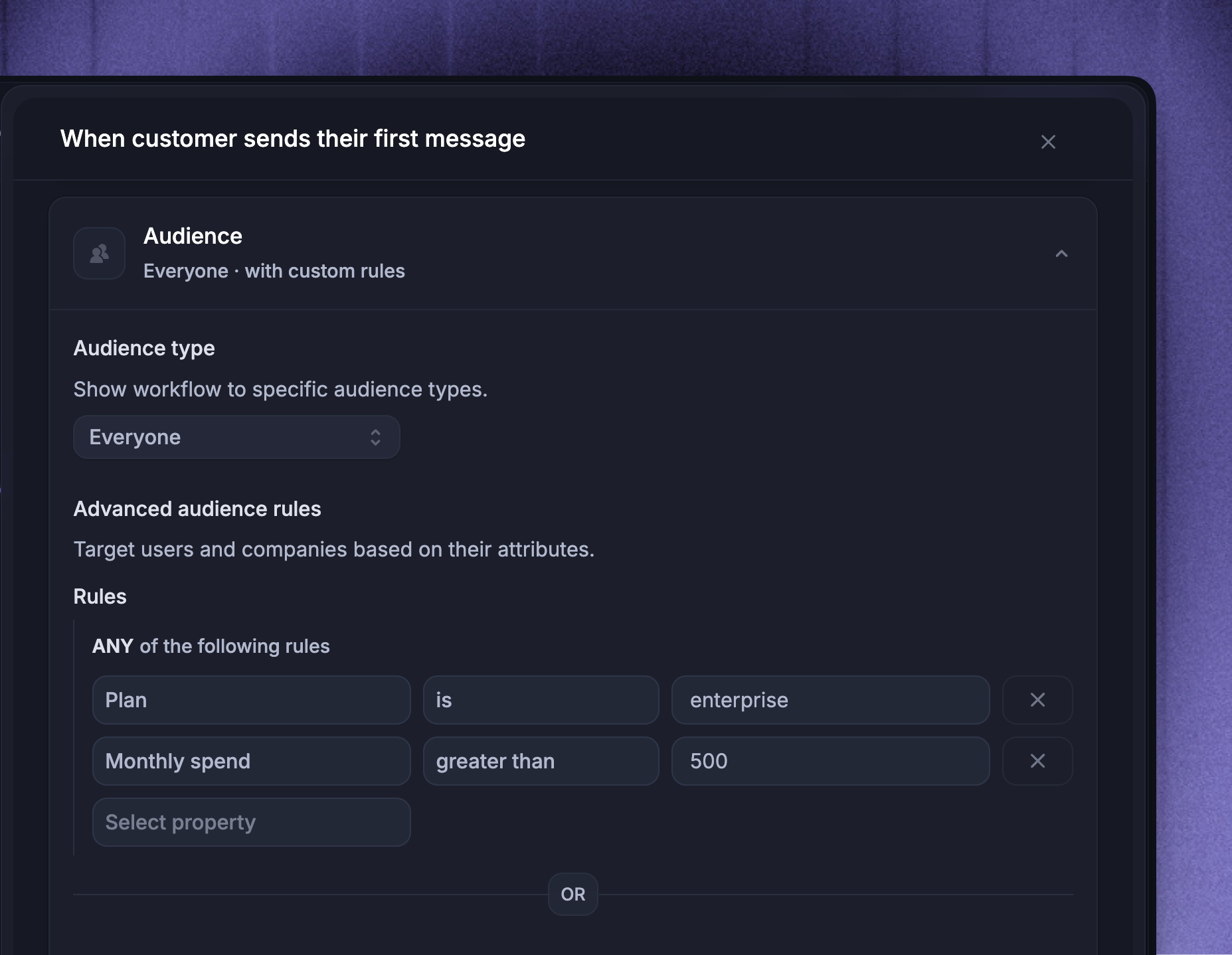The height and width of the screenshot is (955, 1232).
Task: Remove the Plan is enterprise rule
Action: (x=1037, y=700)
